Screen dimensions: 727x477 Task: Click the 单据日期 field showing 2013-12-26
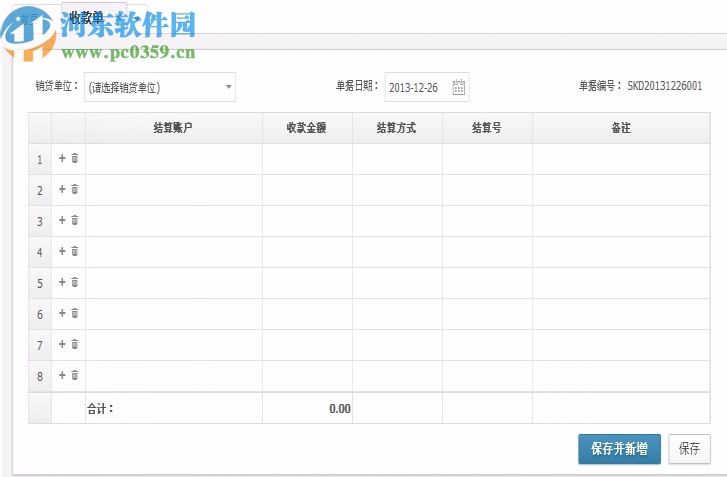[x=427, y=87]
